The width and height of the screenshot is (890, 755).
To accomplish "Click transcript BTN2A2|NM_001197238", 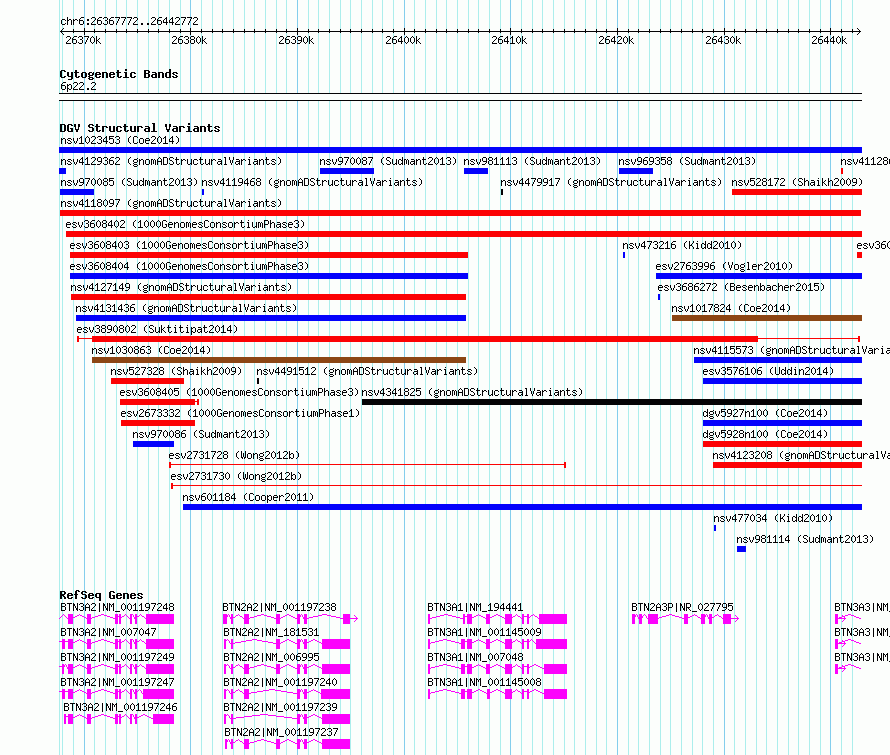I will point(280,607).
